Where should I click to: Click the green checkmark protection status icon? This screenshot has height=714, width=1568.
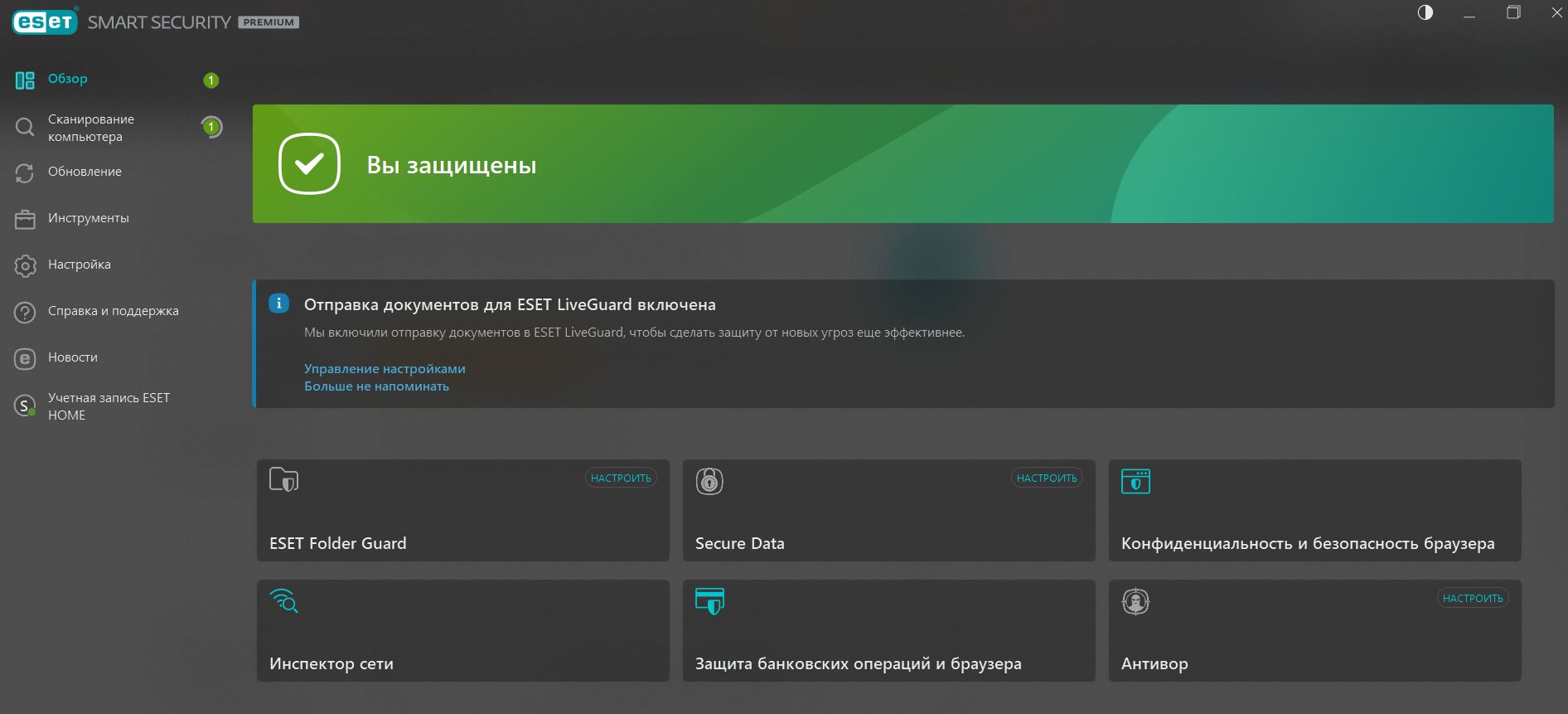pyautogui.click(x=309, y=164)
